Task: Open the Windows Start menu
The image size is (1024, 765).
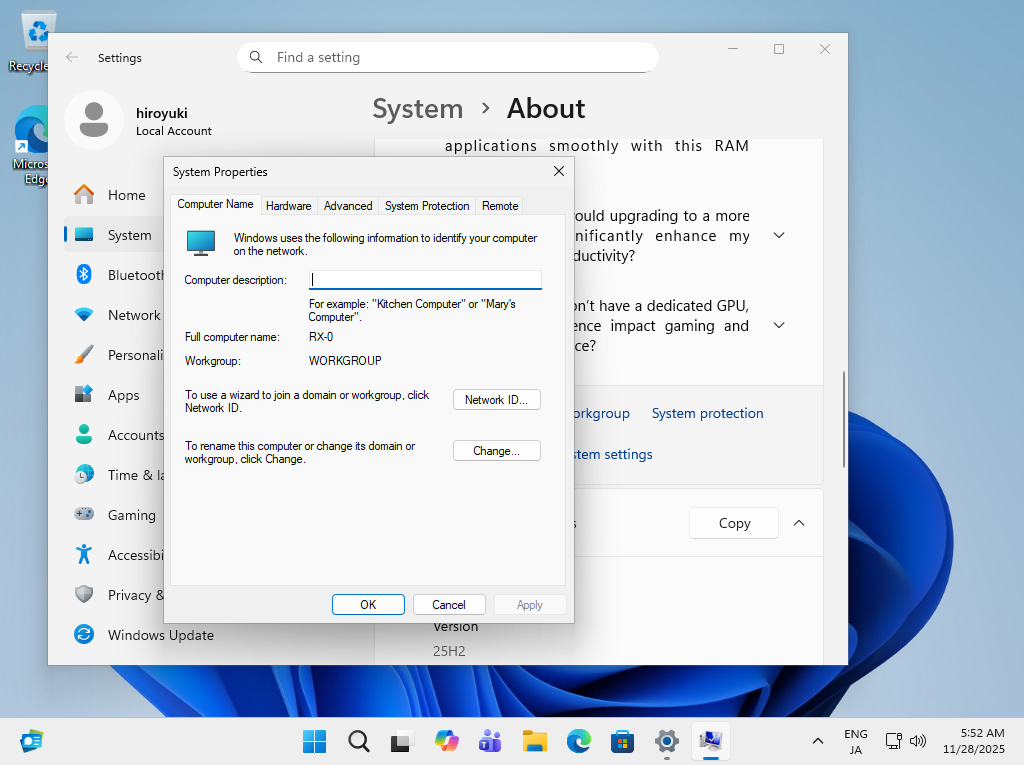Action: pyautogui.click(x=315, y=741)
